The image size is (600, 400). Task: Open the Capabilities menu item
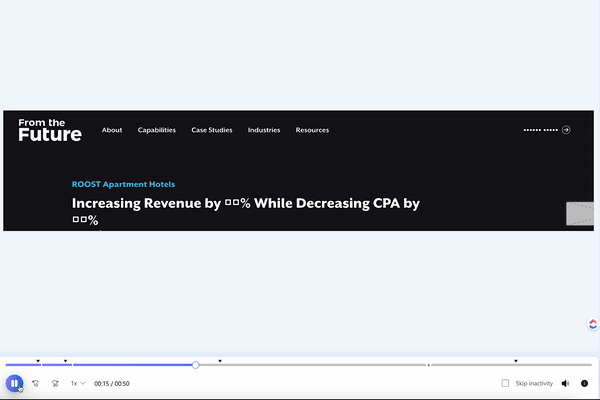click(157, 130)
